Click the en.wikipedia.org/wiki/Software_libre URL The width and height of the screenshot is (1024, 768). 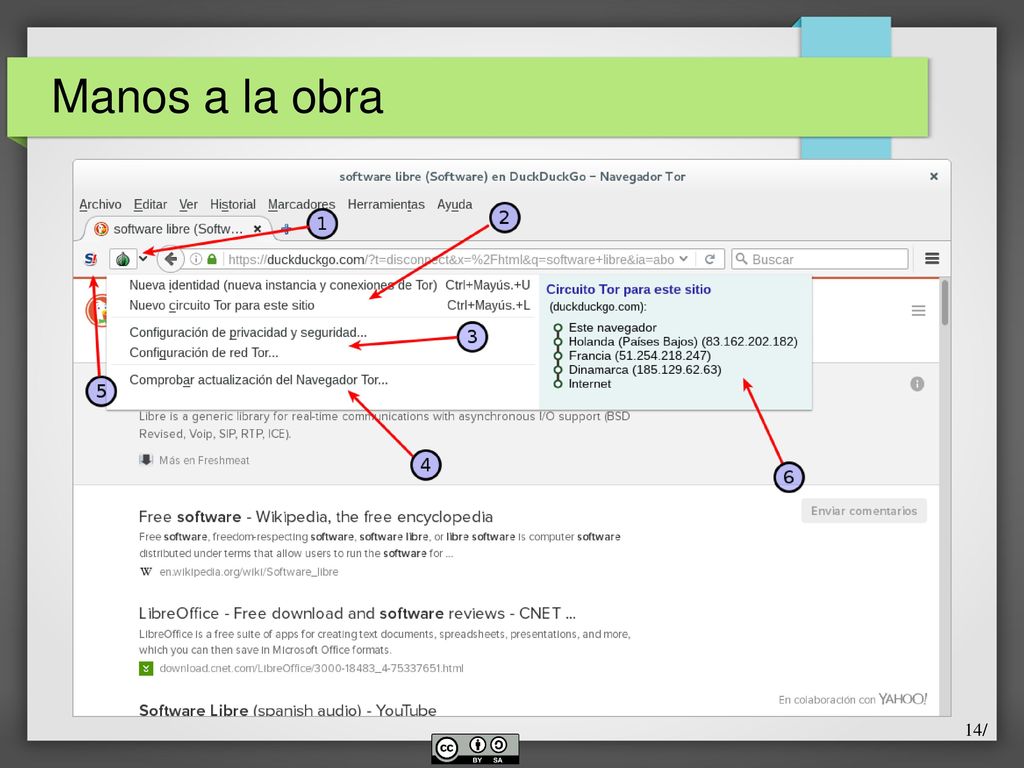pos(249,572)
